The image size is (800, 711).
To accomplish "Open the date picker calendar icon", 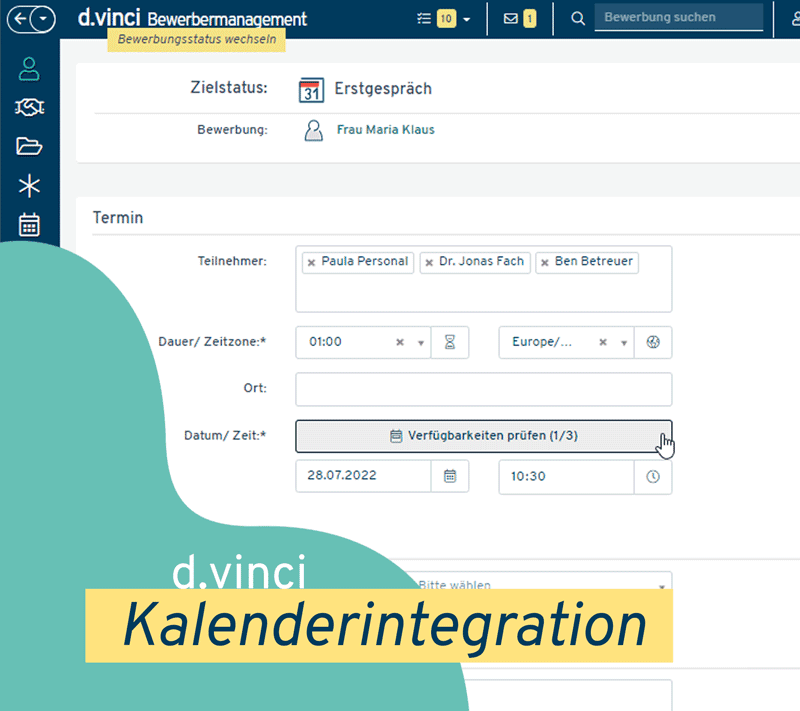I will coord(450,476).
